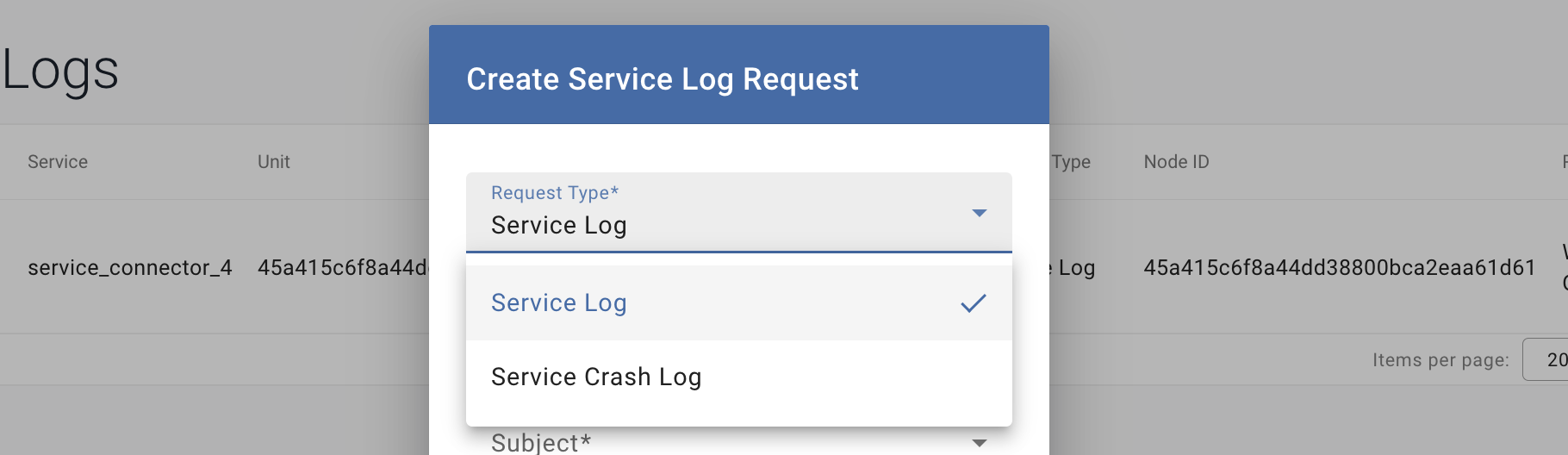
Task: Click the Request Type field label
Action: click(x=555, y=193)
